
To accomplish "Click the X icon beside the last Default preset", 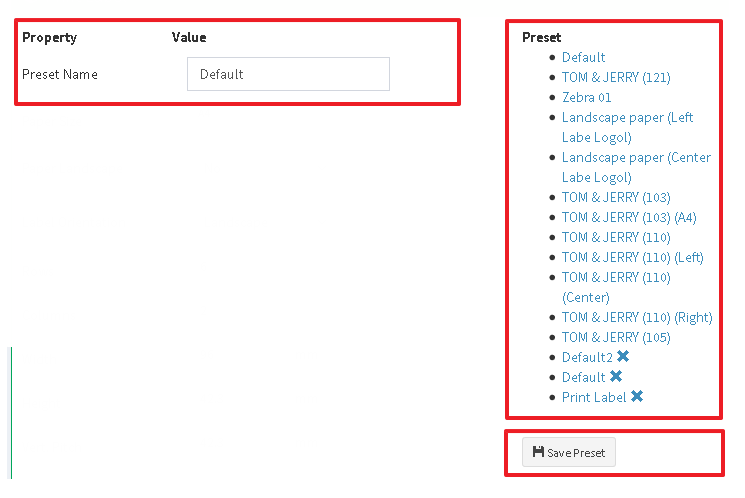I will tap(616, 377).
